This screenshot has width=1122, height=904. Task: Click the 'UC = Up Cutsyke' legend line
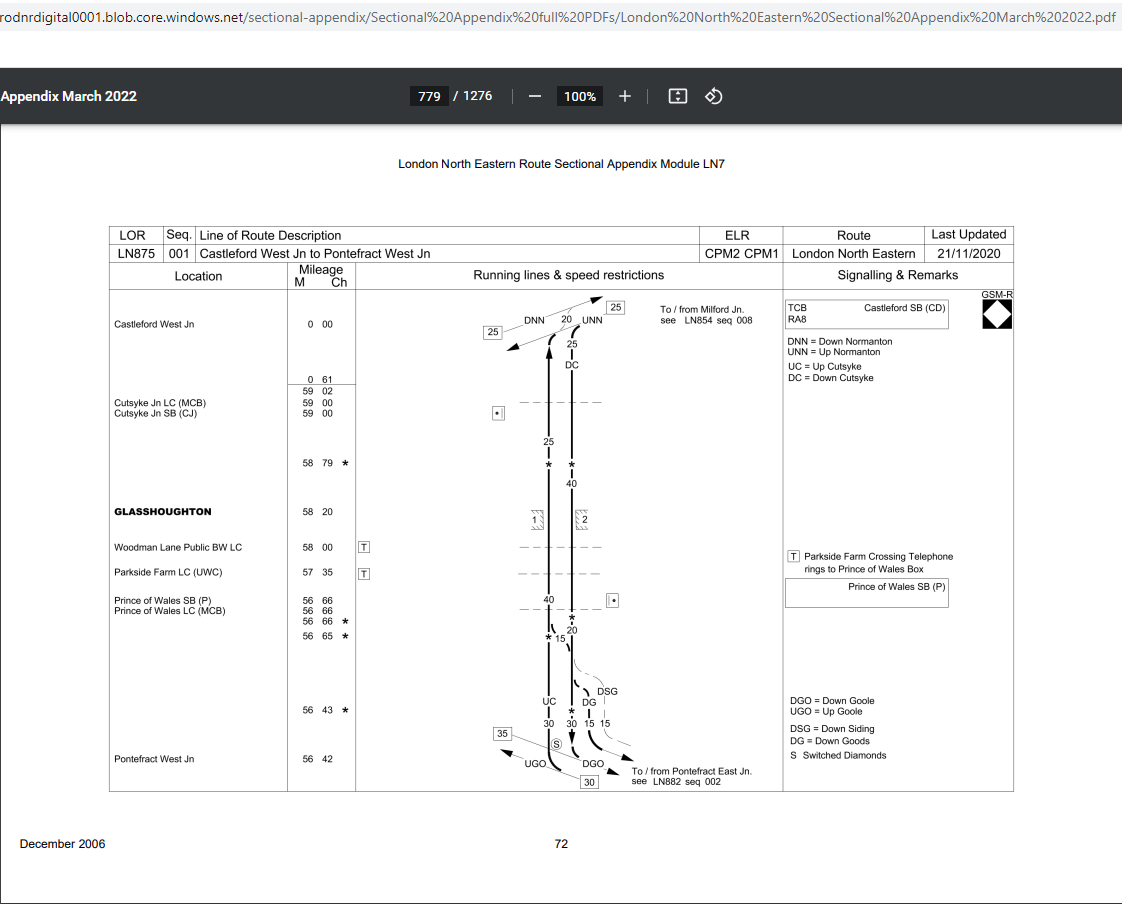point(824,366)
